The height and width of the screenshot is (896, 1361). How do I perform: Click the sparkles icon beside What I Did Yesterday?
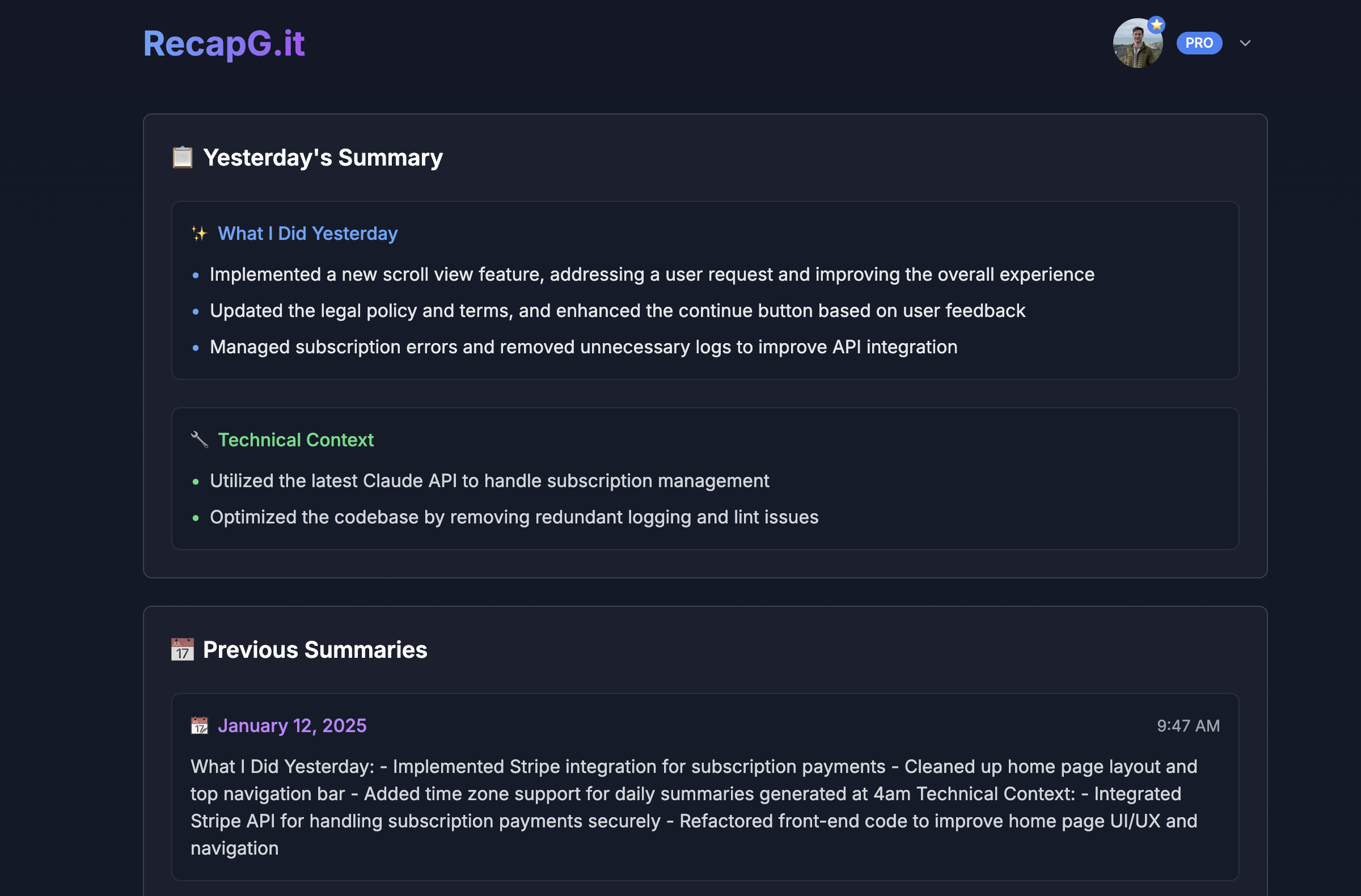(199, 233)
